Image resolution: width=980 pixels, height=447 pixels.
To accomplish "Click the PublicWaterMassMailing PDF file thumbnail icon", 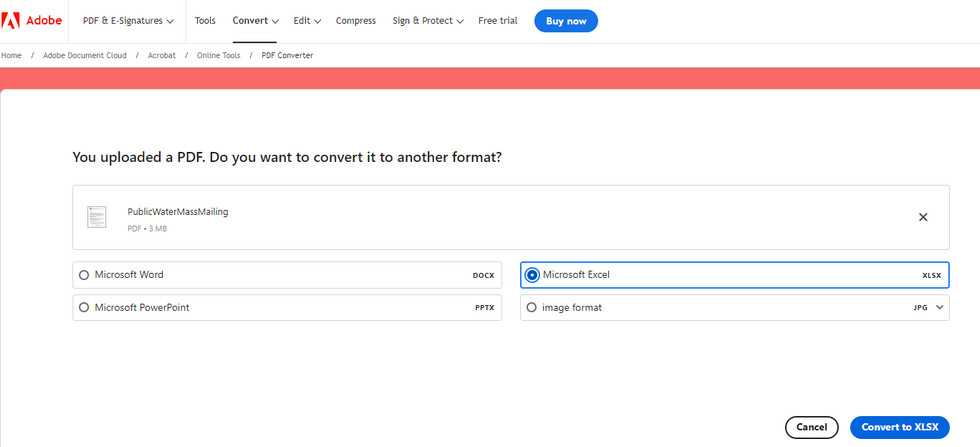I will [96, 217].
